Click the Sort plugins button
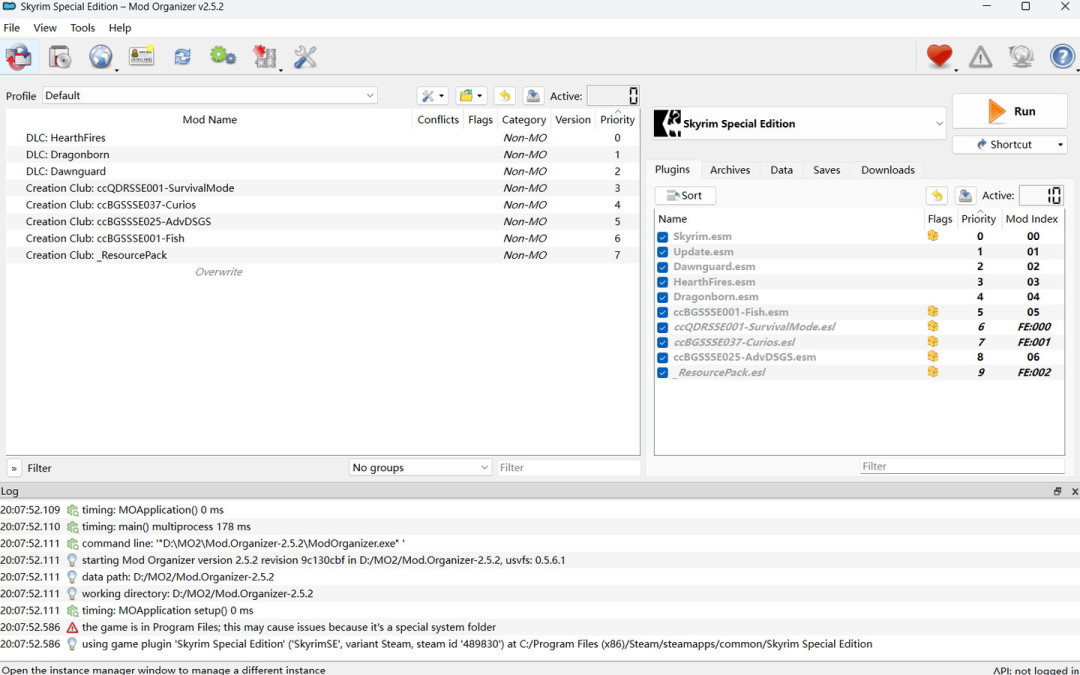The height and width of the screenshot is (675, 1080). click(x=685, y=196)
